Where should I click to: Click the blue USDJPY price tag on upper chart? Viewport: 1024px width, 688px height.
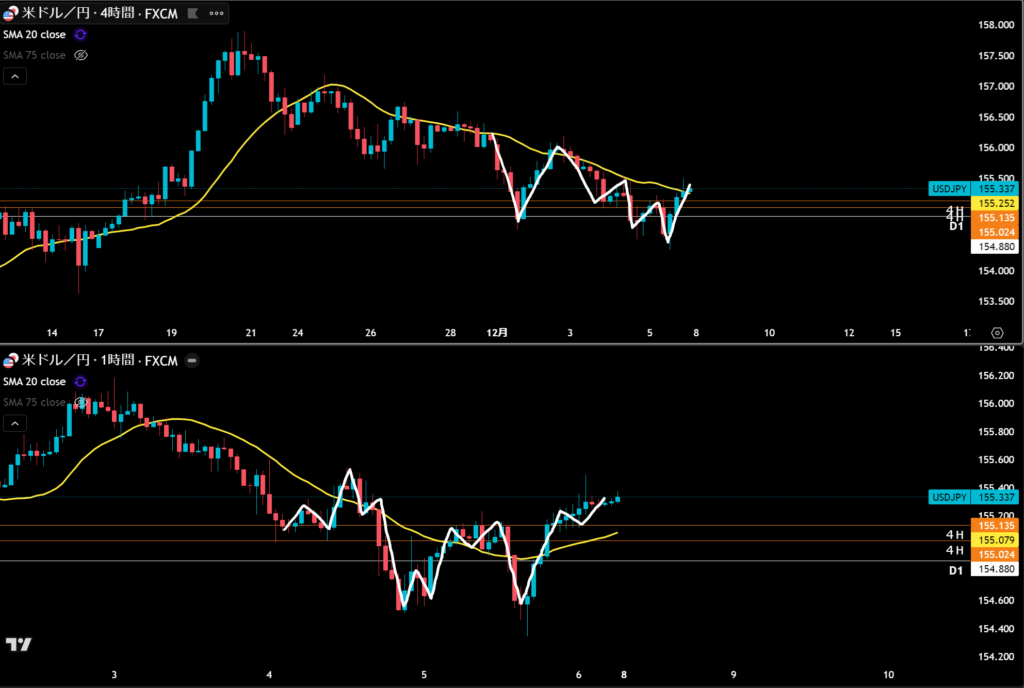pos(948,188)
